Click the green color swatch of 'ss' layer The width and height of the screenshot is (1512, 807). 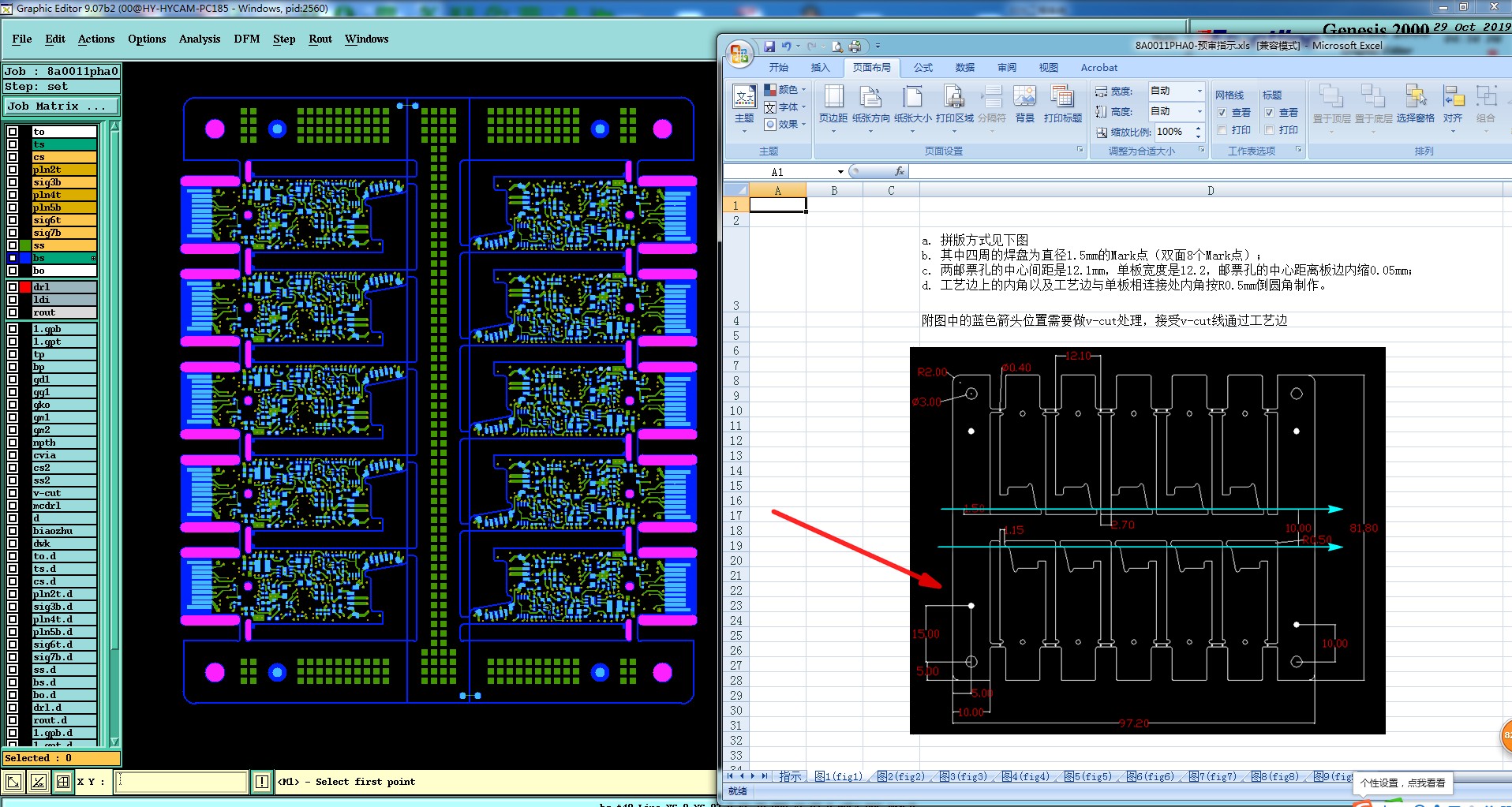click(x=25, y=245)
